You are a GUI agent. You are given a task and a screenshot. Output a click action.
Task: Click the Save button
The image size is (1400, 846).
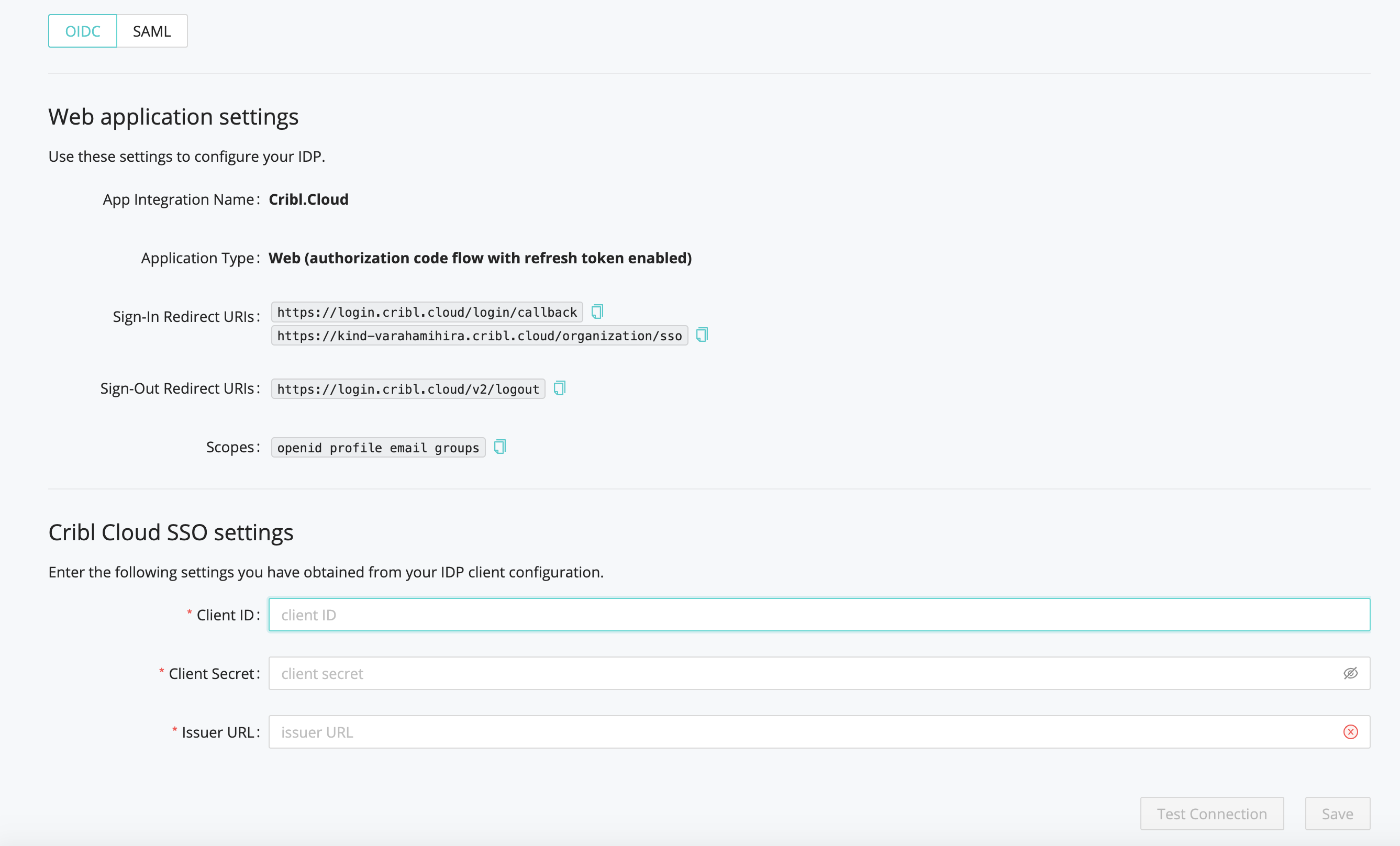1338,814
